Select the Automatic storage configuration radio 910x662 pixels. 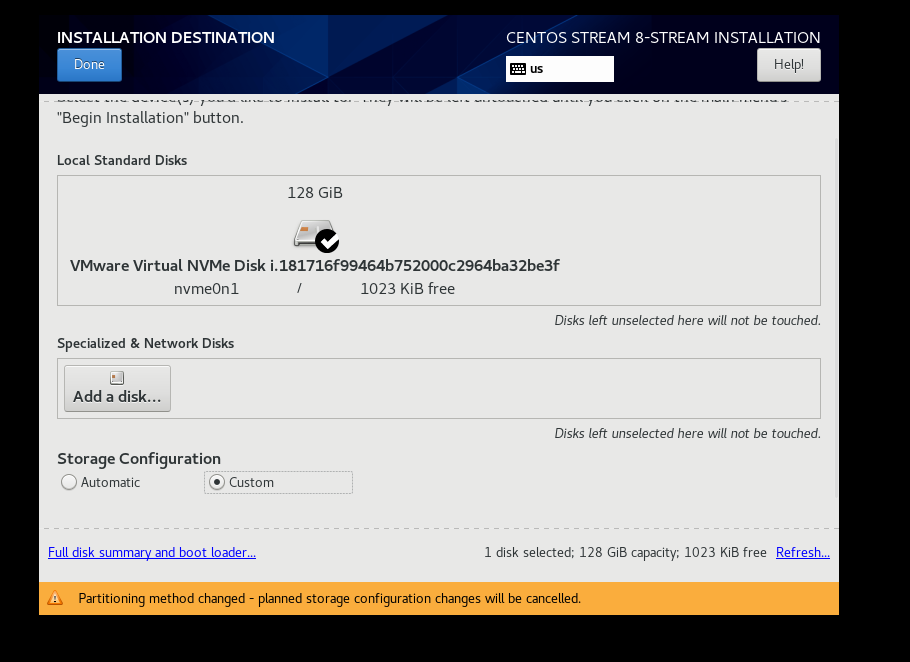click(x=101, y=482)
